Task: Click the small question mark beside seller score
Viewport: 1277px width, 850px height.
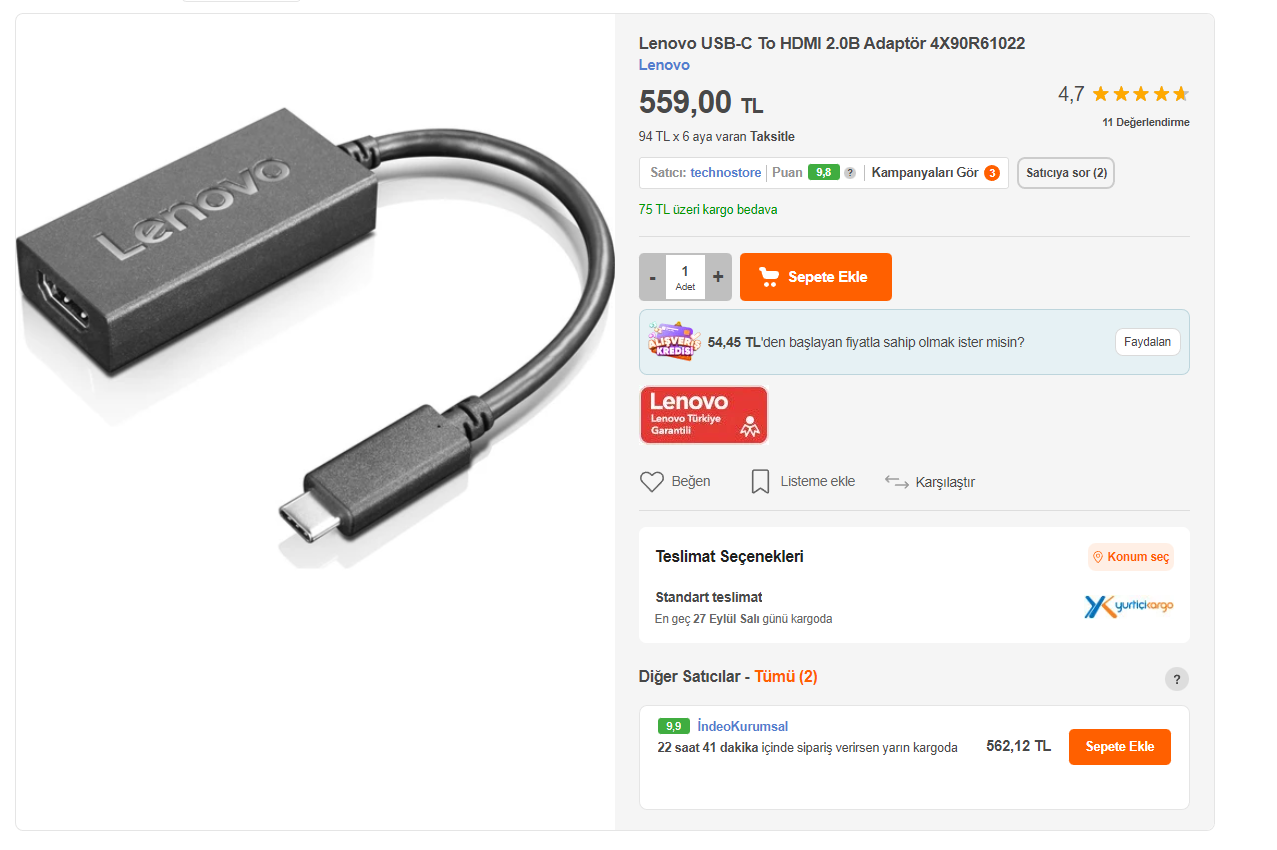Action: 850,173
